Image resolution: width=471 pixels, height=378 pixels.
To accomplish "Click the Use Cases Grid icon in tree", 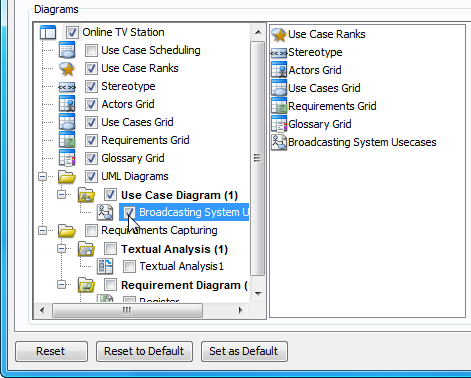I will click(67, 122).
